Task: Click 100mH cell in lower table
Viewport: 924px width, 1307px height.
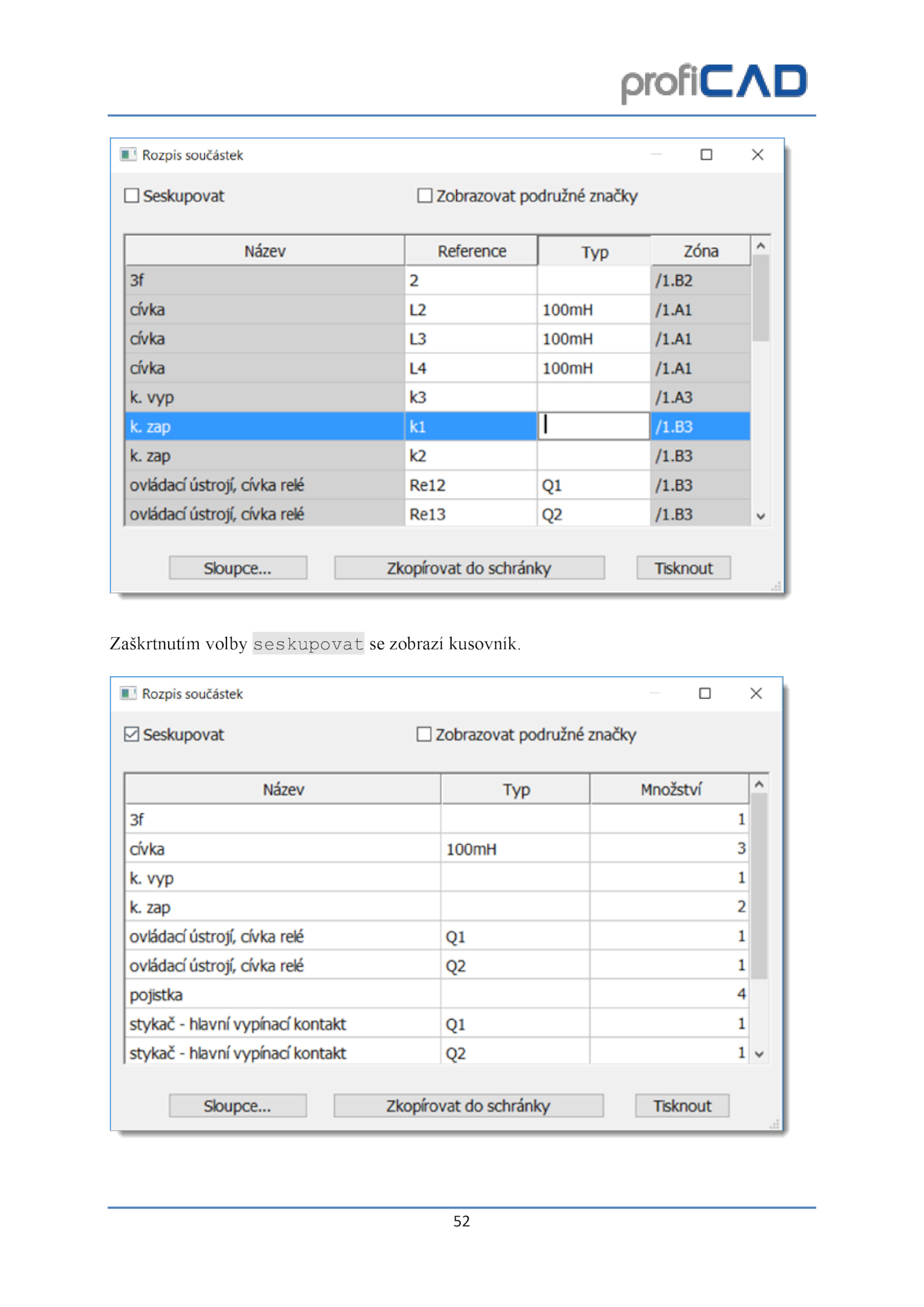Action: point(516,849)
